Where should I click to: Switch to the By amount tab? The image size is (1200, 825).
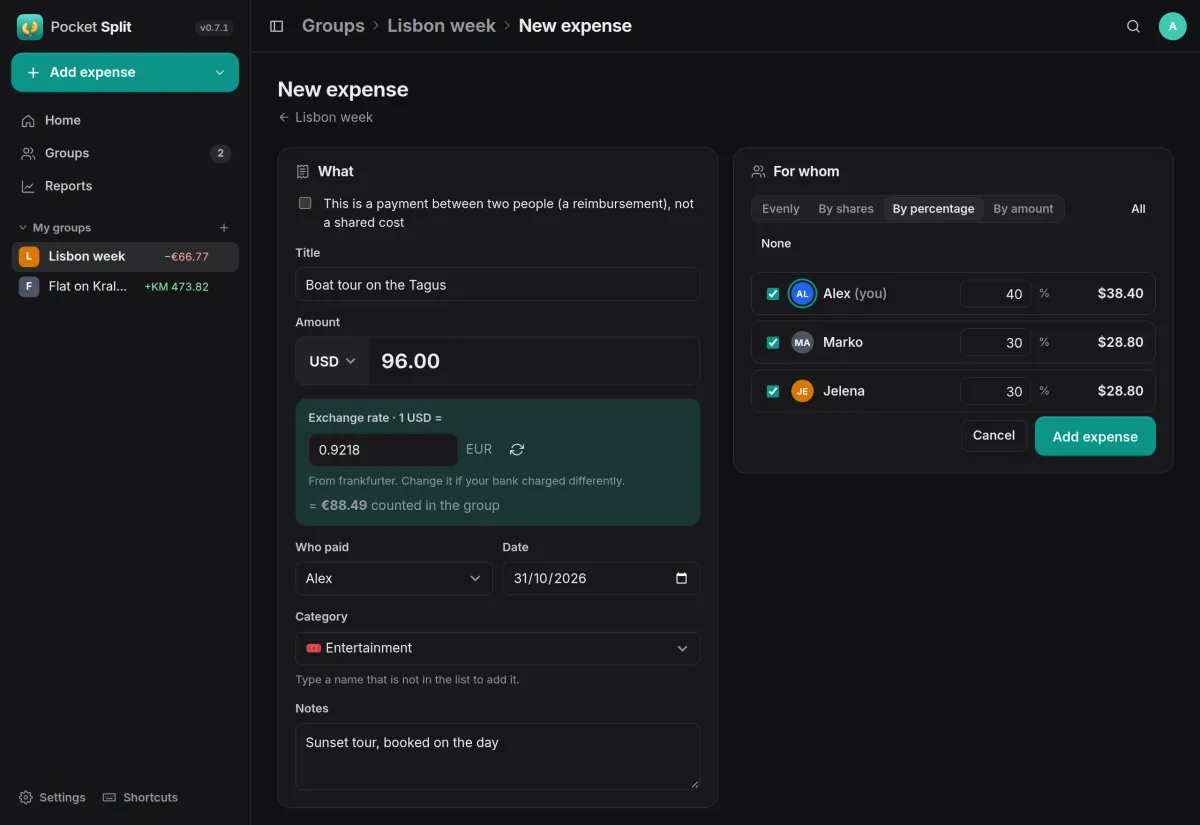pyautogui.click(x=1023, y=209)
